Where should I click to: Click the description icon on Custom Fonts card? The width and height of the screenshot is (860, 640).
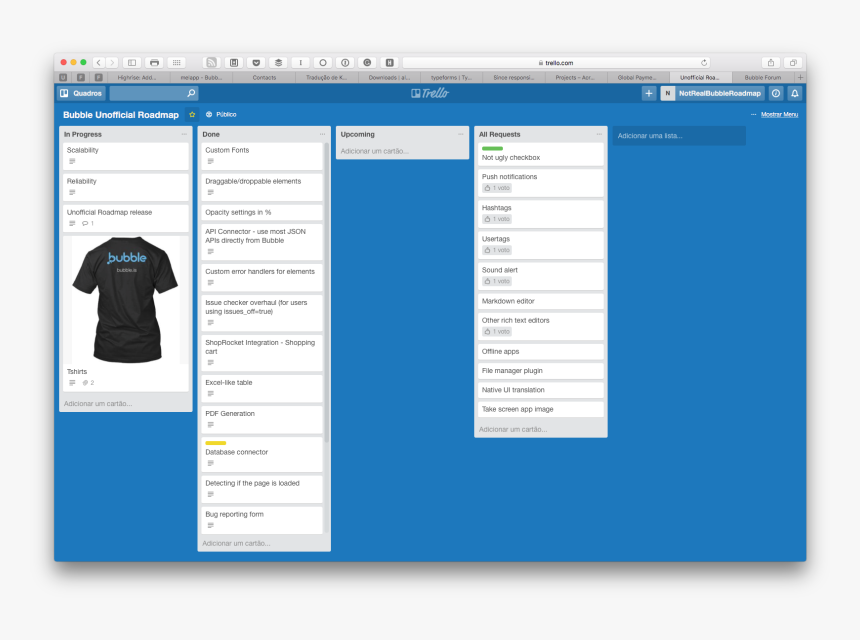(211, 161)
